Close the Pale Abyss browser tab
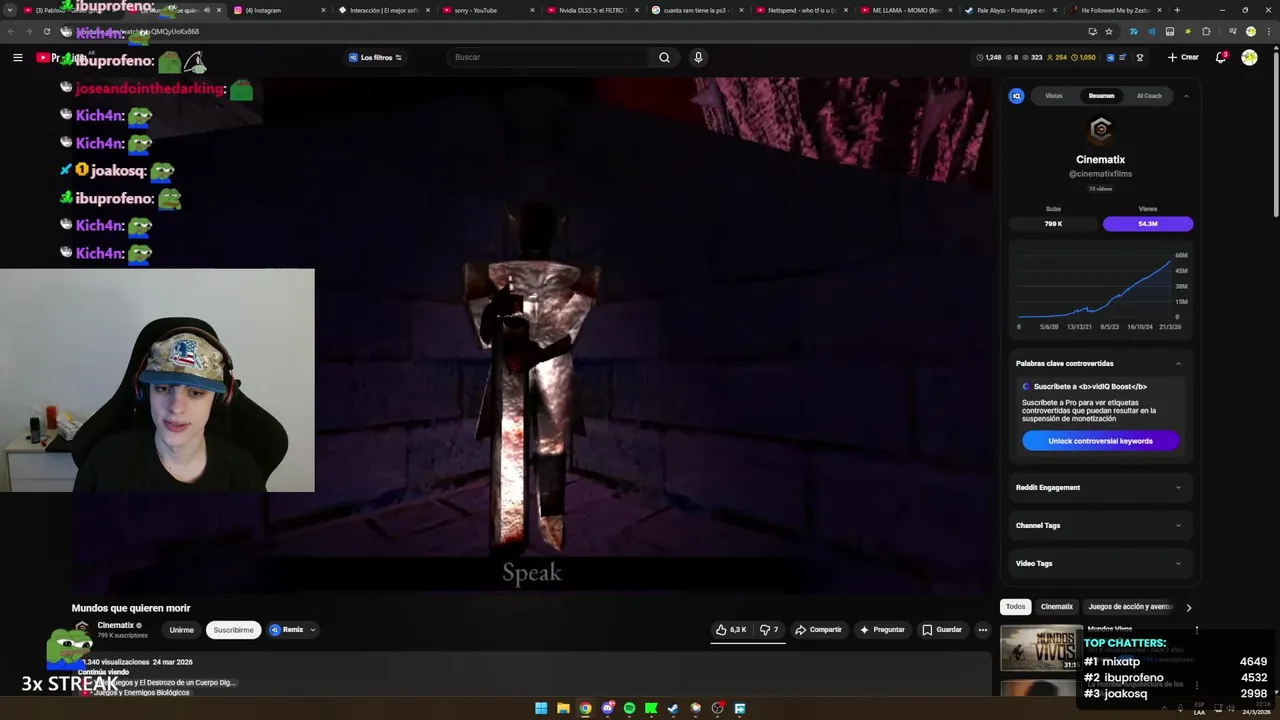Viewport: 1280px width, 720px height. click(1056, 10)
